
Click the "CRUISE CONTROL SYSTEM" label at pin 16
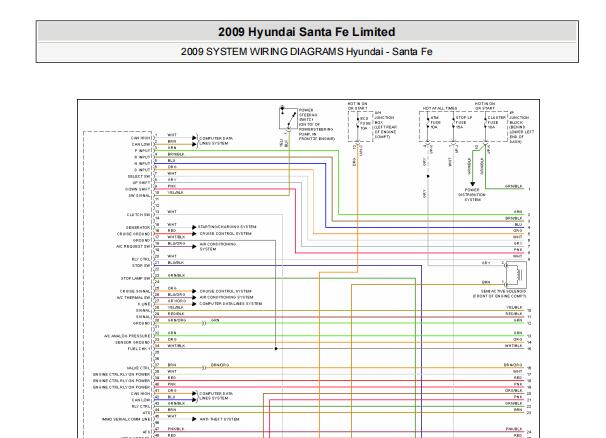click(x=226, y=233)
